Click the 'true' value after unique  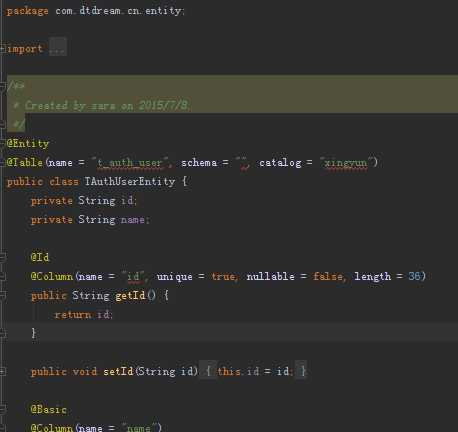223,277
